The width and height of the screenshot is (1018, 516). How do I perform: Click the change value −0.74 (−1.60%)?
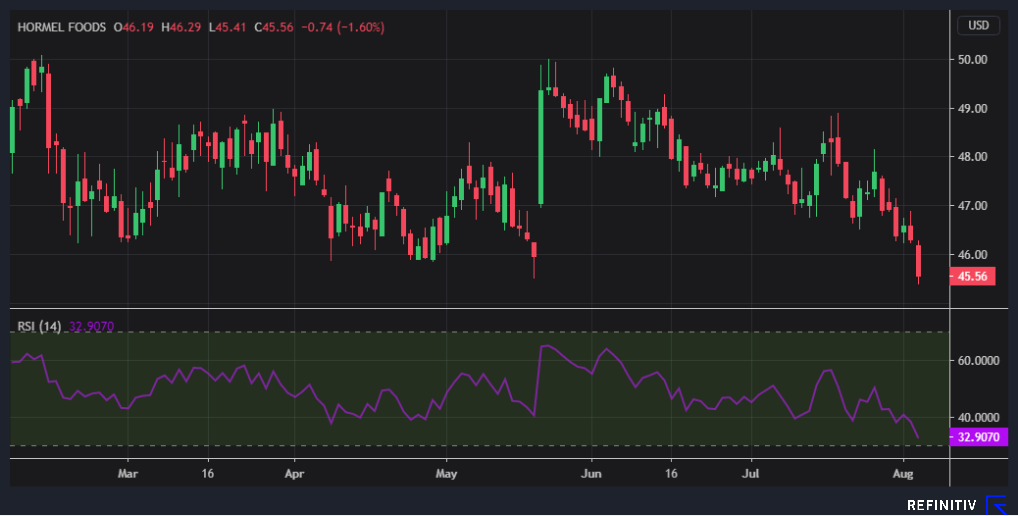pyautogui.click(x=343, y=27)
